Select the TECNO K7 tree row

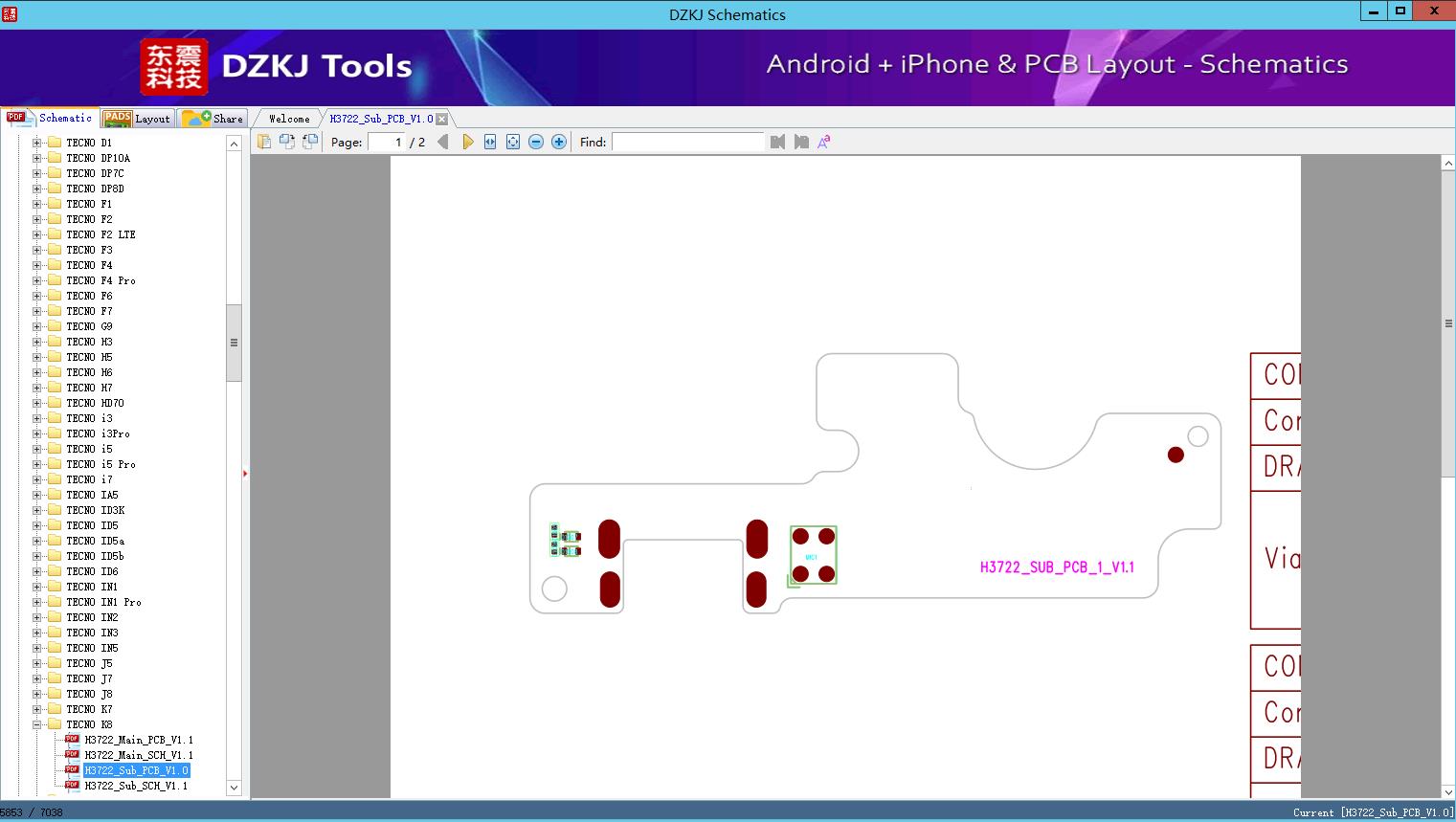(89, 709)
